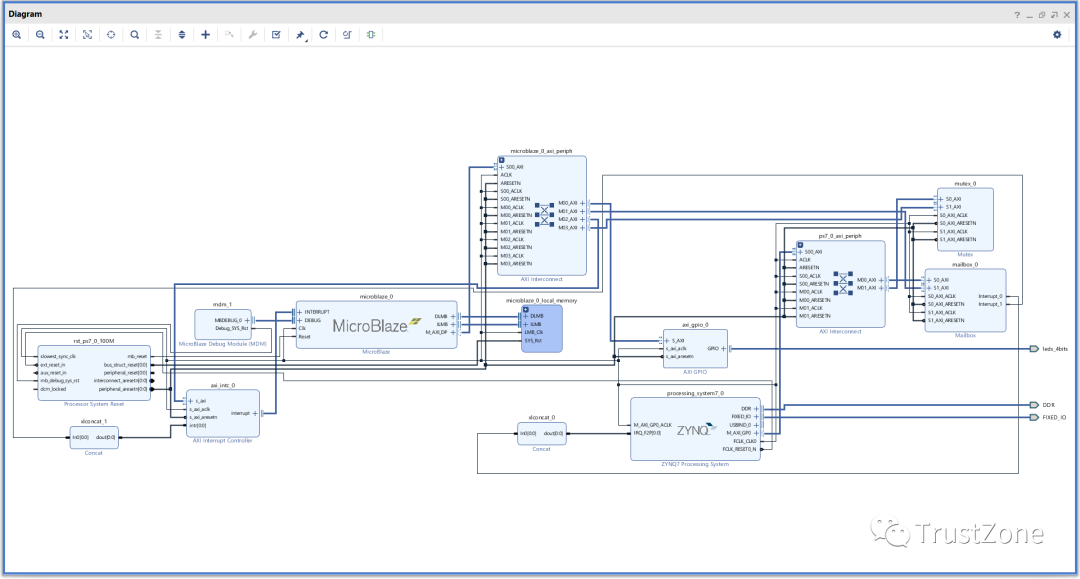This screenshot has width=1080, height=579.
Task: Expand the microblaze_0_local_memory hierarchy plus box
Action: tap(526, 309)
